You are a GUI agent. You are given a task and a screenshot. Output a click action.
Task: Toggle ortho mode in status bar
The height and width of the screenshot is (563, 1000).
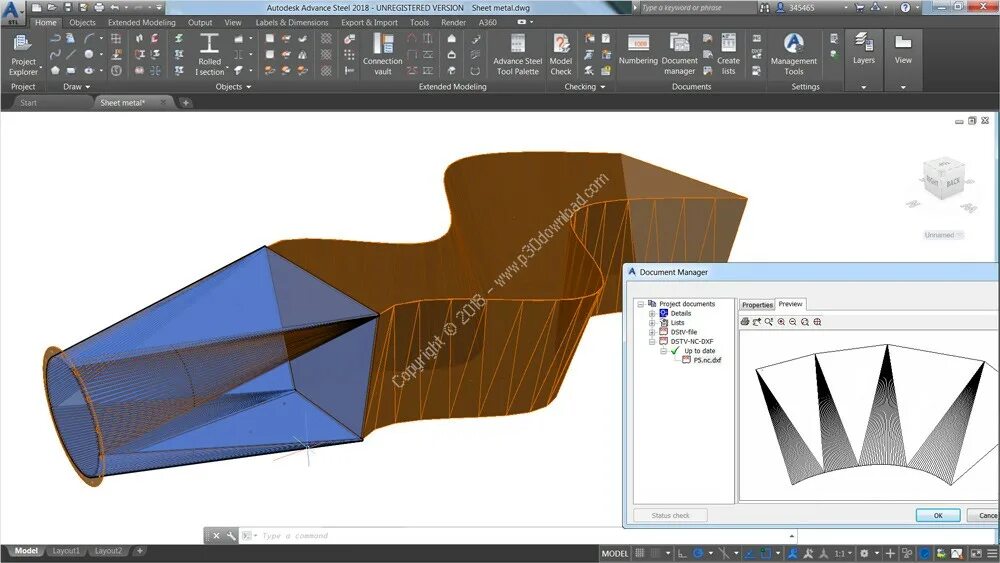pyautogui.click(x=682, y=553)
